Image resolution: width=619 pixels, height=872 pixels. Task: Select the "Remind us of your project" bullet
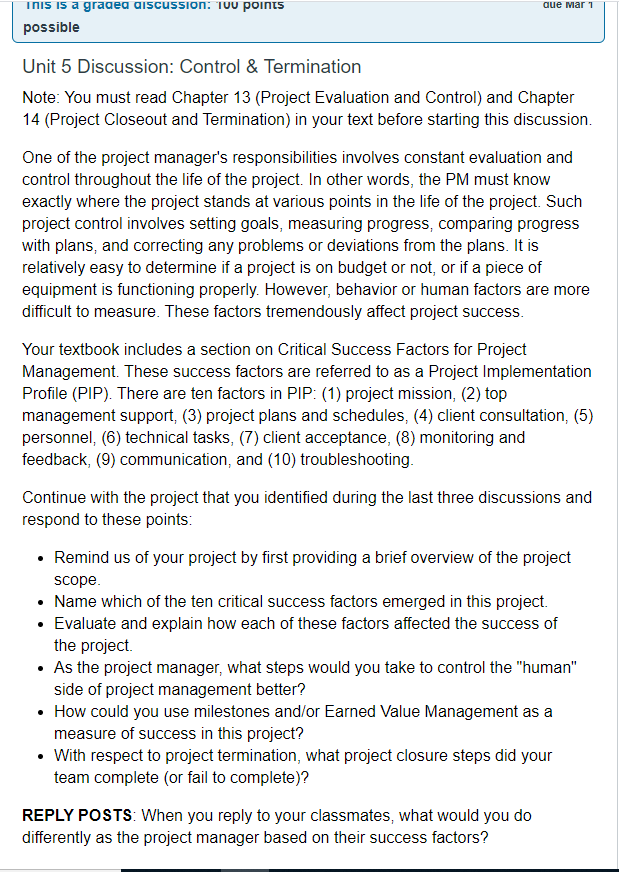[x=312, y=568]
